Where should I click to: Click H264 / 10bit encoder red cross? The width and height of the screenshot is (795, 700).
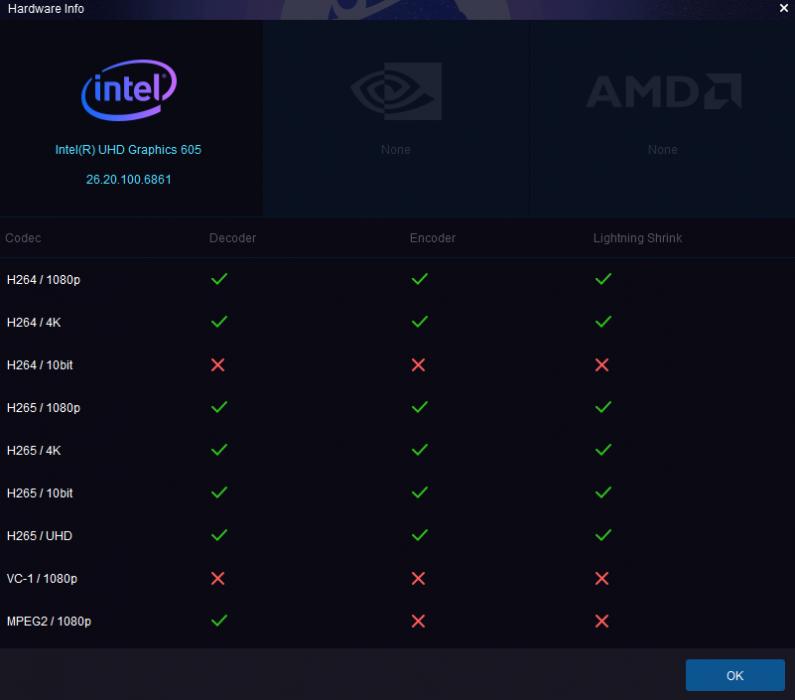click(418, 364)
